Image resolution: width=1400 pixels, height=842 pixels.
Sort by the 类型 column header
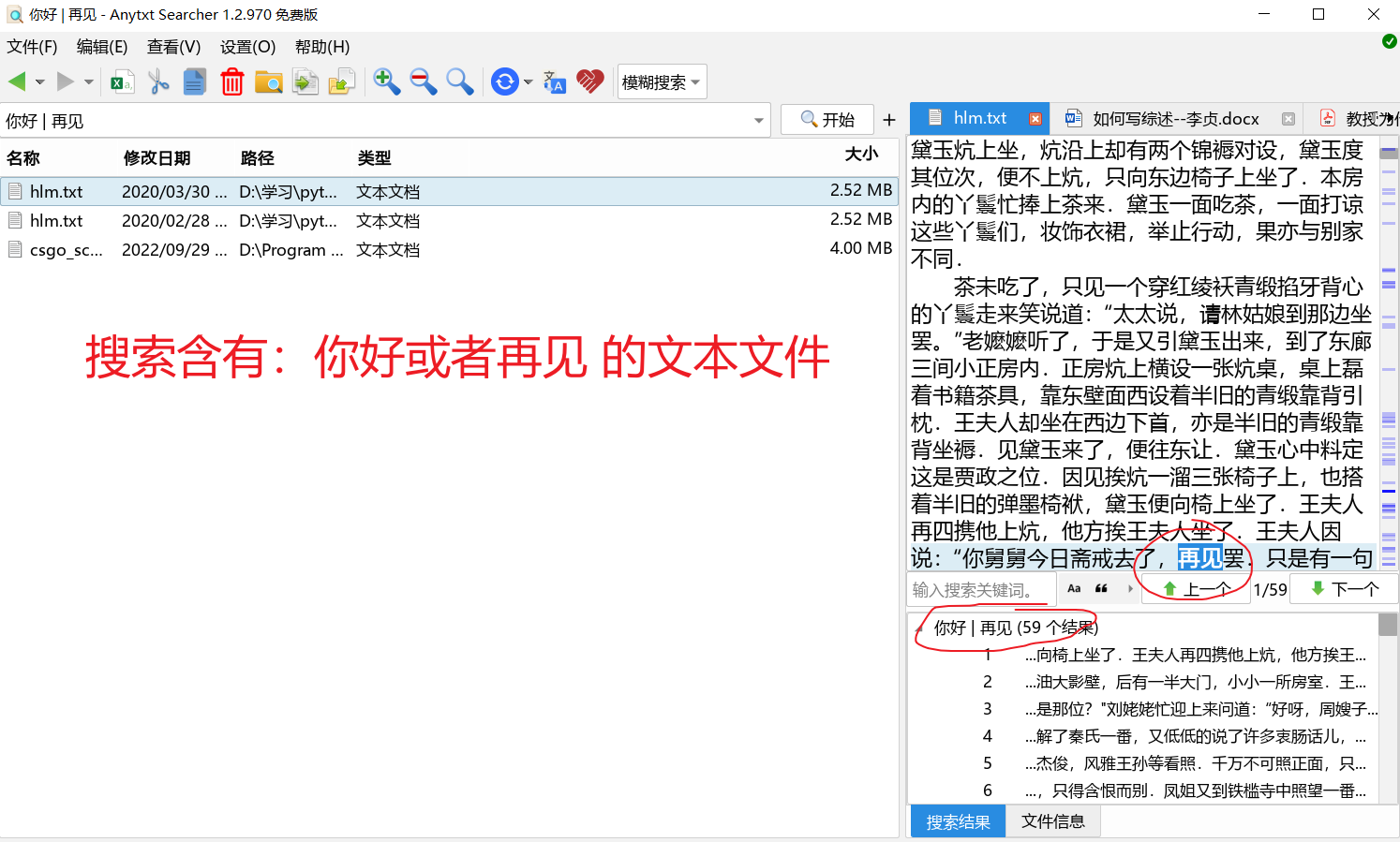374,158
